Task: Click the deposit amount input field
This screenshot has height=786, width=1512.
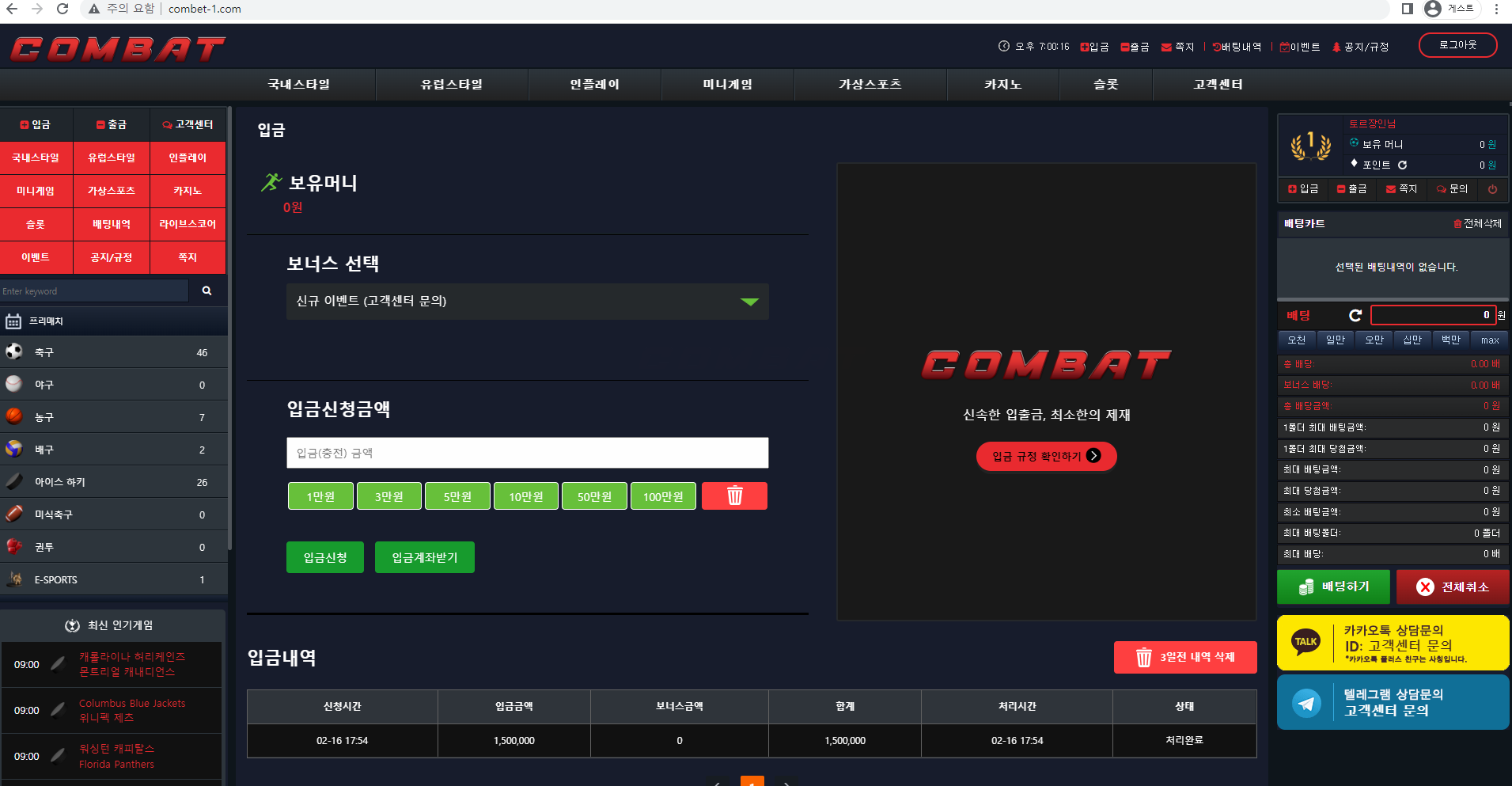Action: point(527,453)
